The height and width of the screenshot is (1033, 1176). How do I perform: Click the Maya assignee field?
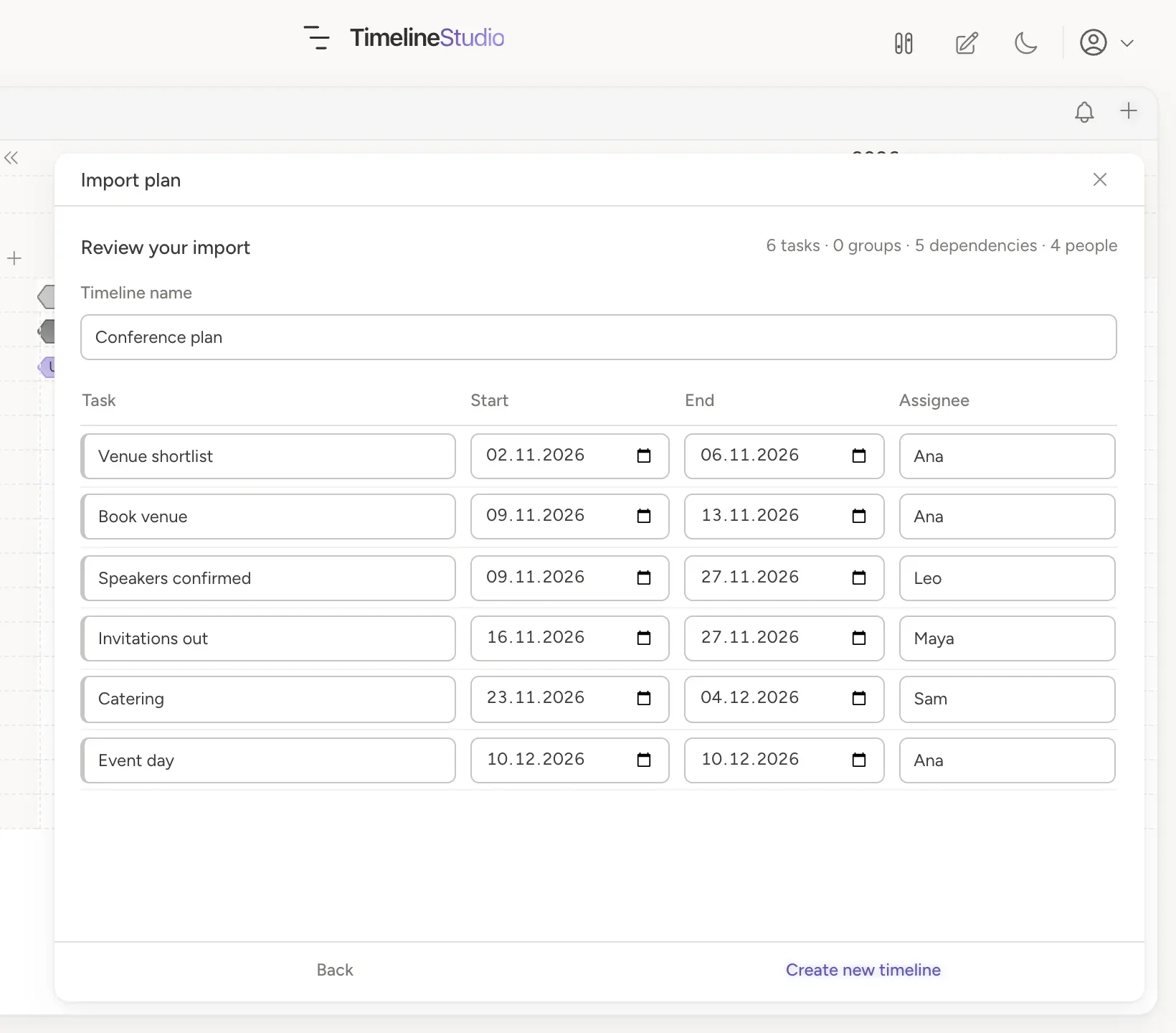click(1007, 638)
